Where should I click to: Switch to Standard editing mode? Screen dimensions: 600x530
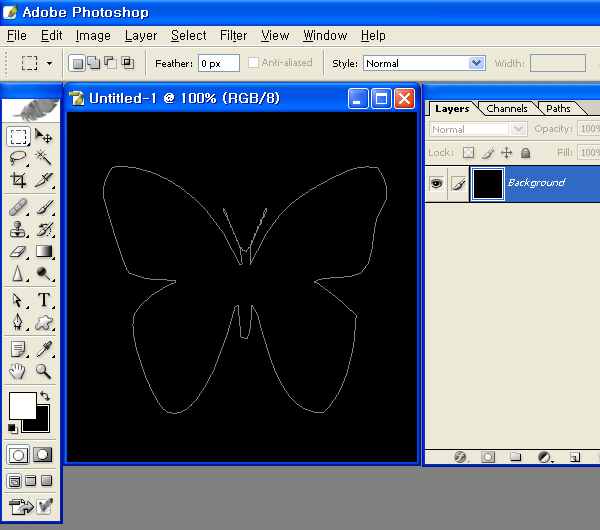[x=18, y=455]
